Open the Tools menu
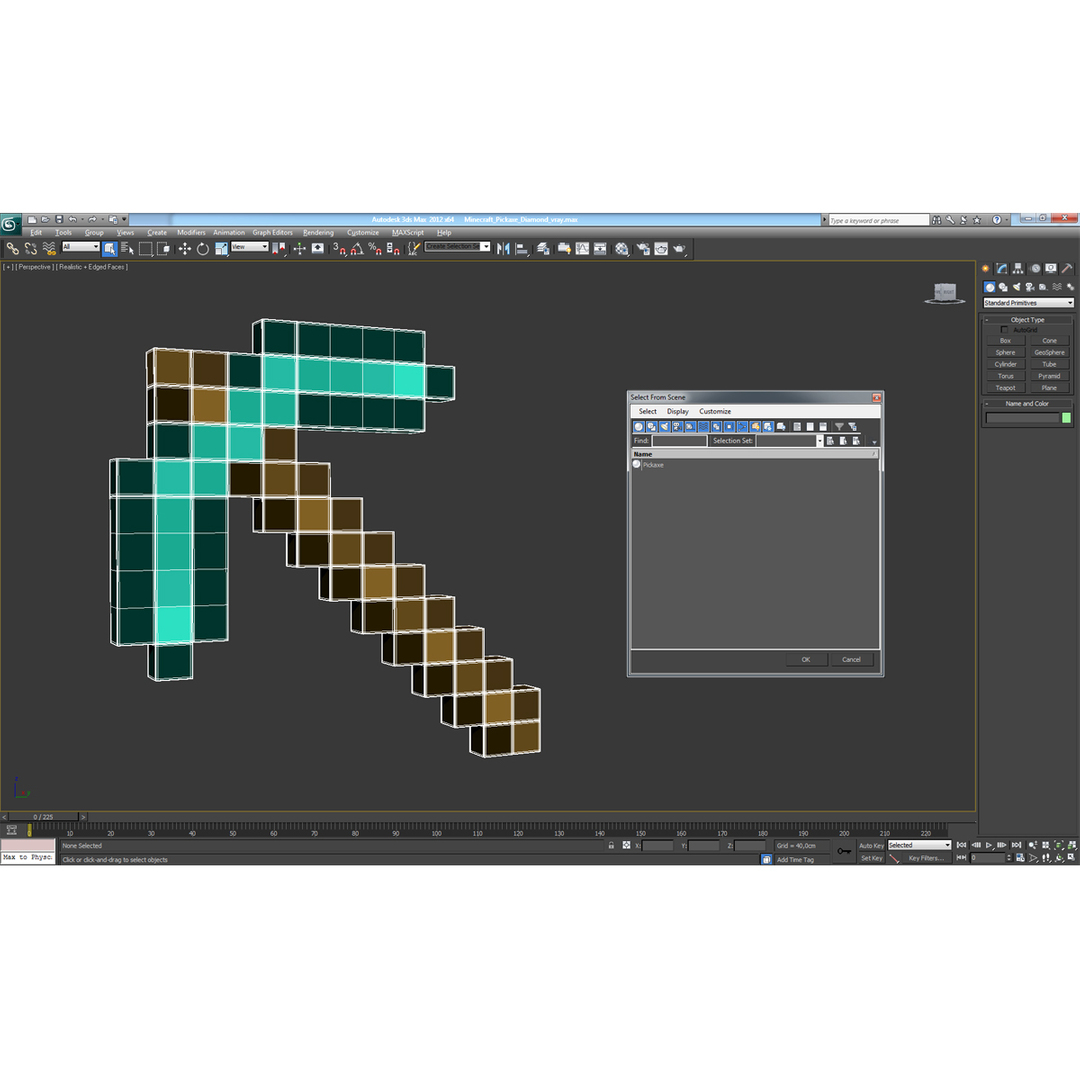This screenshot has height=1080, width=1080. click(x=63, y=233)
